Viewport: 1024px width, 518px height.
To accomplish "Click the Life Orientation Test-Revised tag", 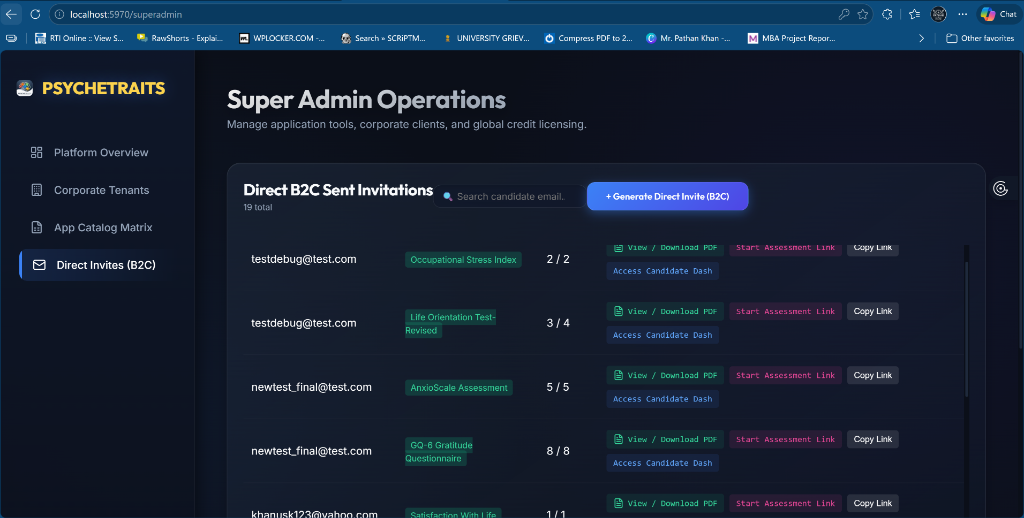I will pos(451,323).
